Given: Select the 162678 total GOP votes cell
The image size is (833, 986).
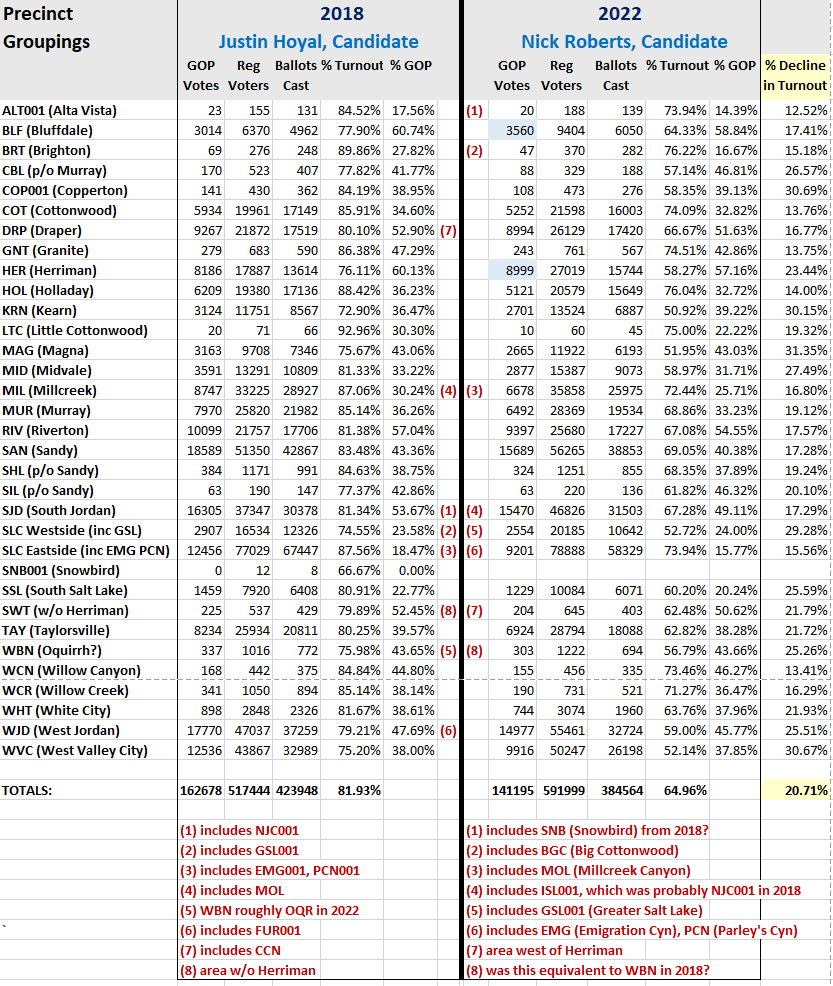Looking at the screenshot, I should pyautogui.click(x=204, y=790).
